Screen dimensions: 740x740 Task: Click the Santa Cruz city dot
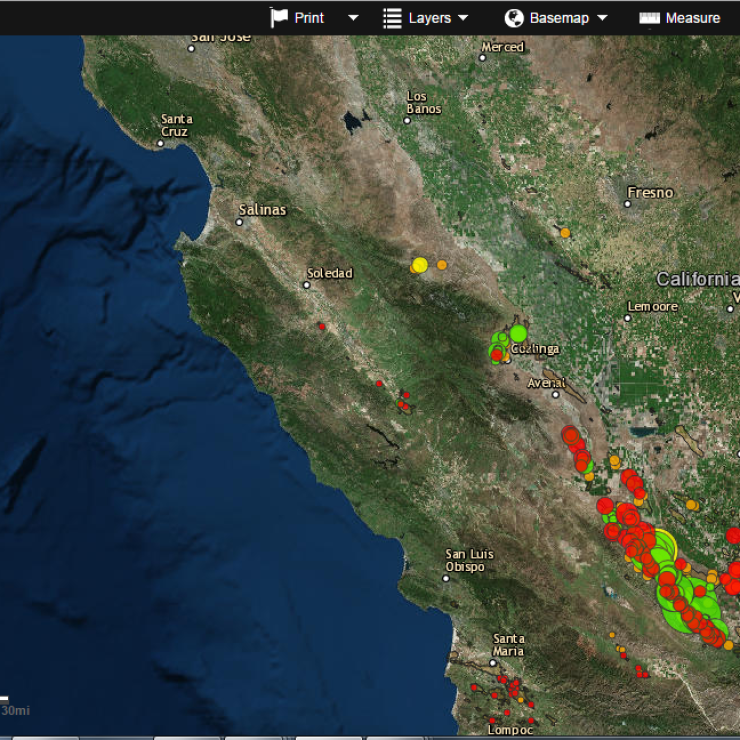pos(160,143)
